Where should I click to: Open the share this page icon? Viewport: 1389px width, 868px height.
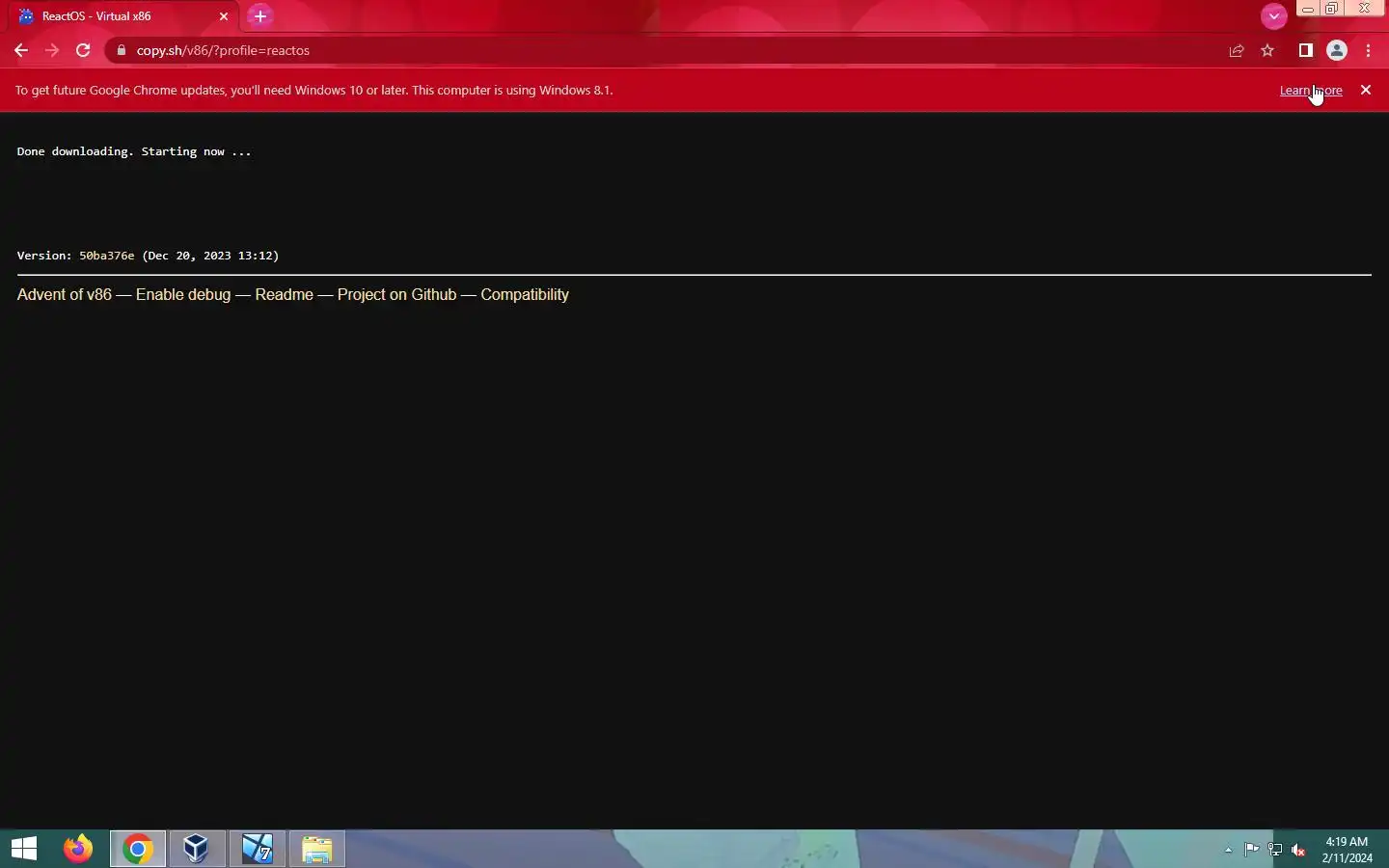[x=1237, y=50]
